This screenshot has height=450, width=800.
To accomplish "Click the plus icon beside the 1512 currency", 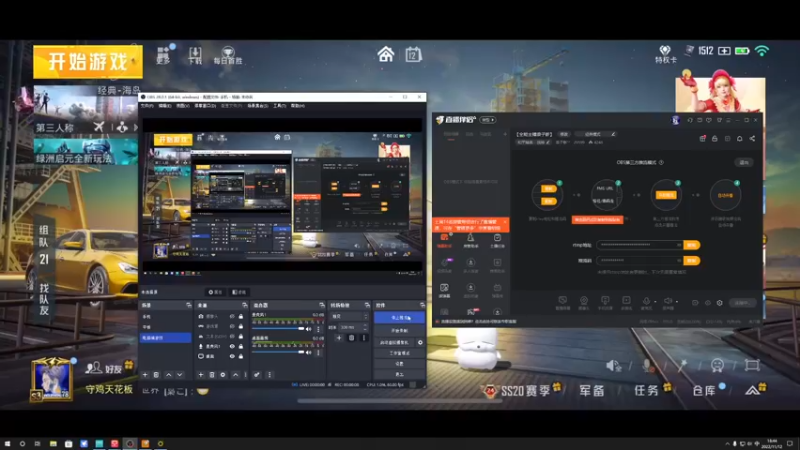I will pyautogui.click(x=724, y=51).
